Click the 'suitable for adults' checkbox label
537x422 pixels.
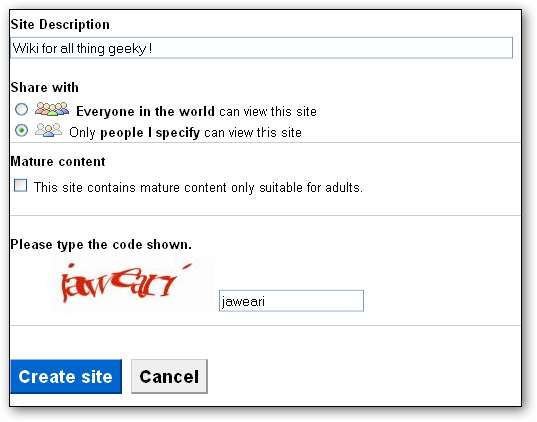pos(198,188)
